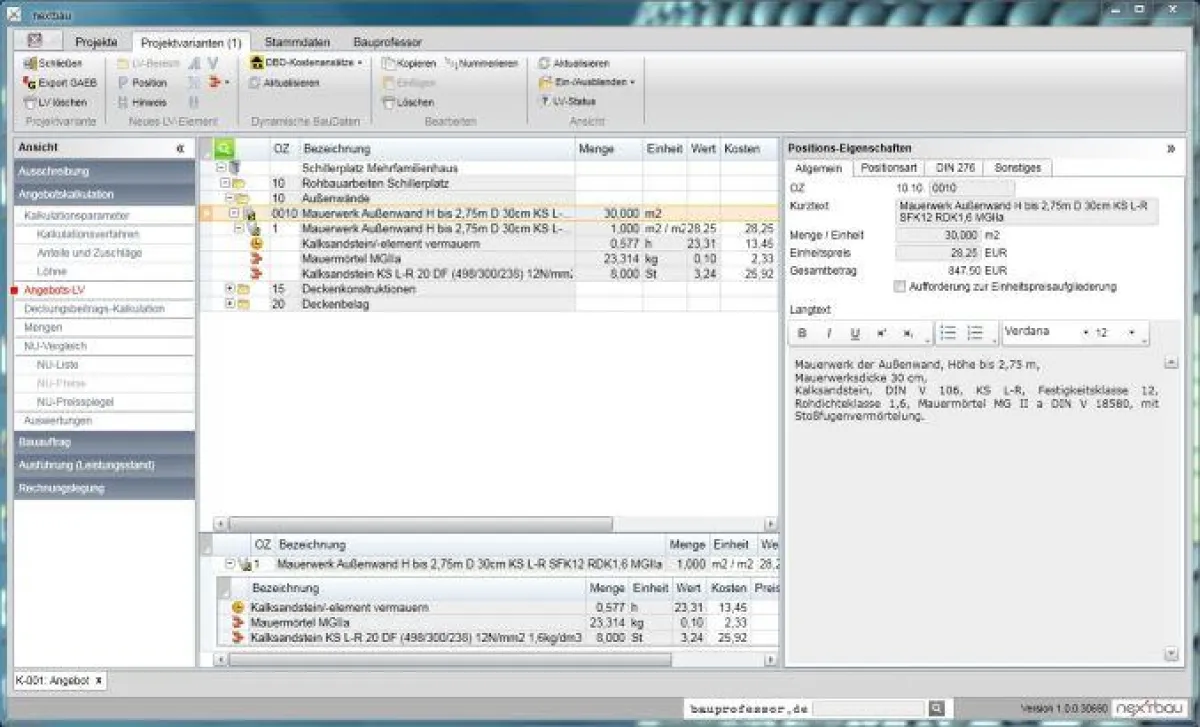
Task: Click the Export GAEB toolbar icon
Action: [30, 83]
